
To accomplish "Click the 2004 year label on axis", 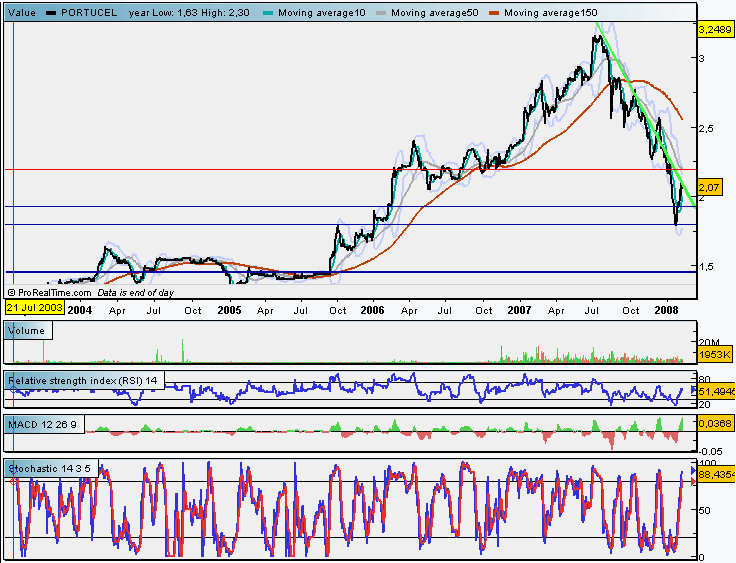I will tap(79, 310).
